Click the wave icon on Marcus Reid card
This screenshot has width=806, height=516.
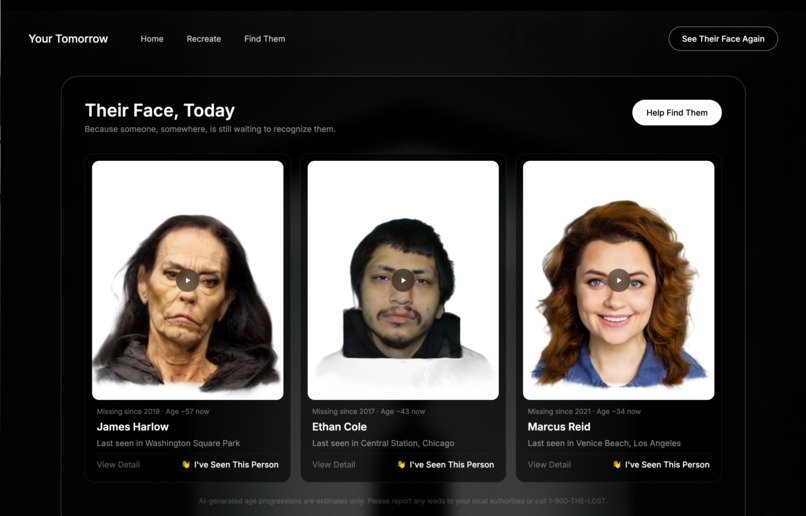(617, 465)
